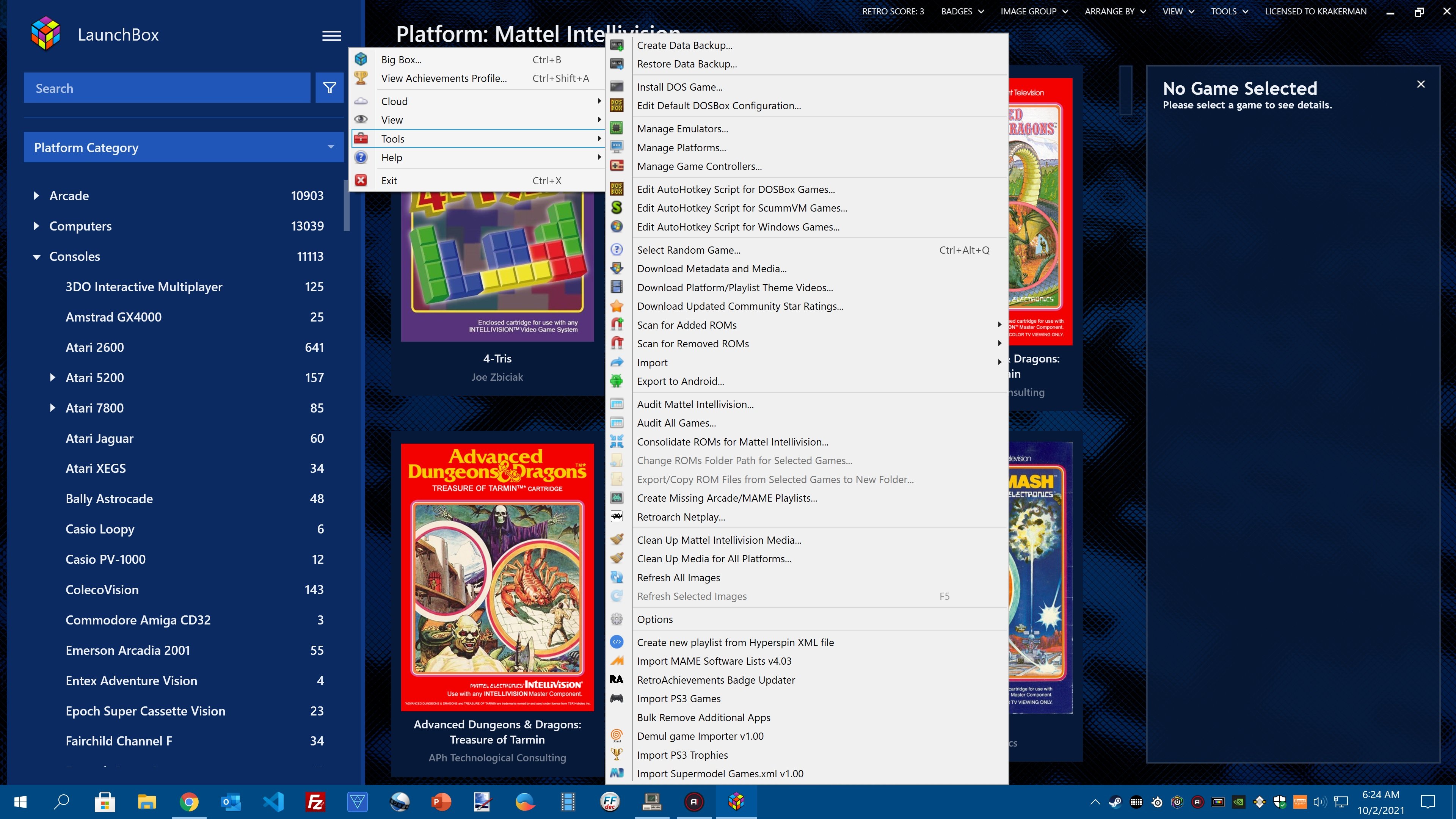
Task: Open the hamburger menu icon
Action: click(332, 36)
